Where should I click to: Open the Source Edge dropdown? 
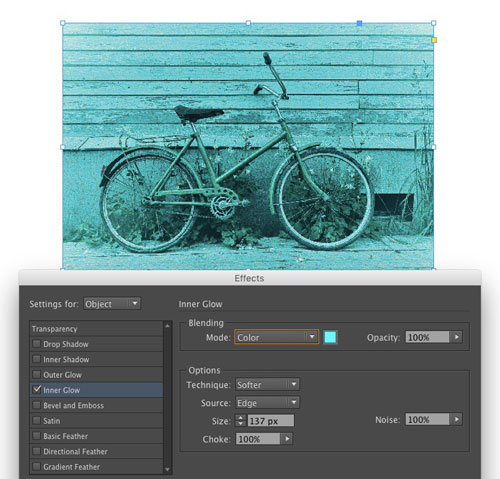267,403
